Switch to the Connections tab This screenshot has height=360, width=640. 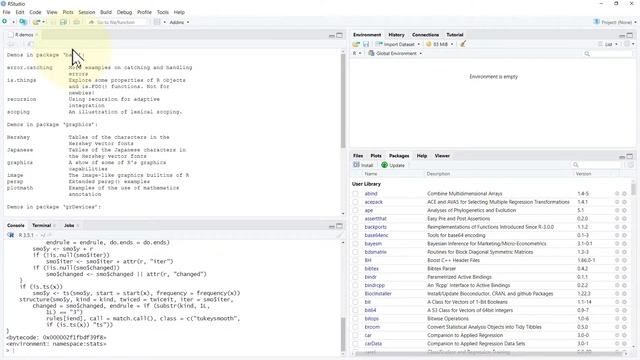(x=425, y=35)
